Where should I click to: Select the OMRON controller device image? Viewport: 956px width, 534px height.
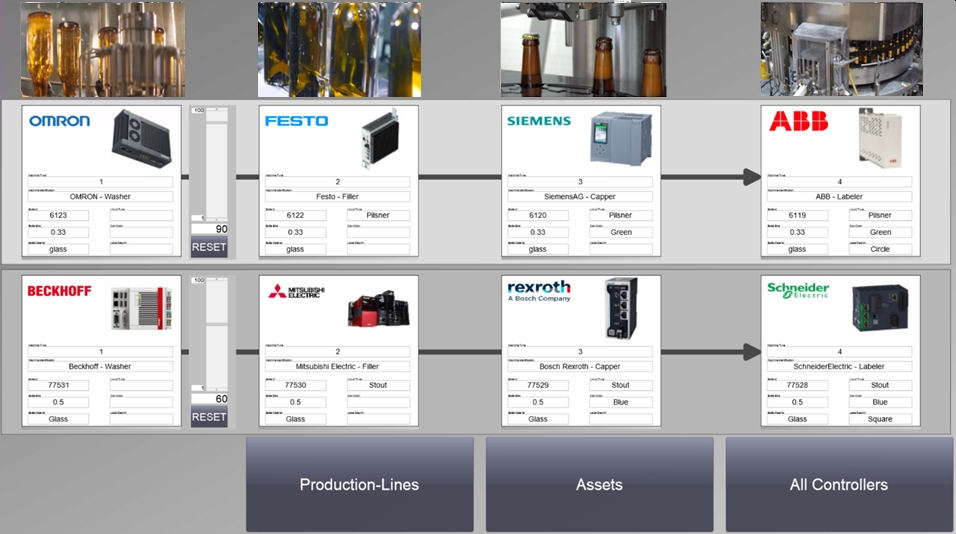(x=141, y=139)
